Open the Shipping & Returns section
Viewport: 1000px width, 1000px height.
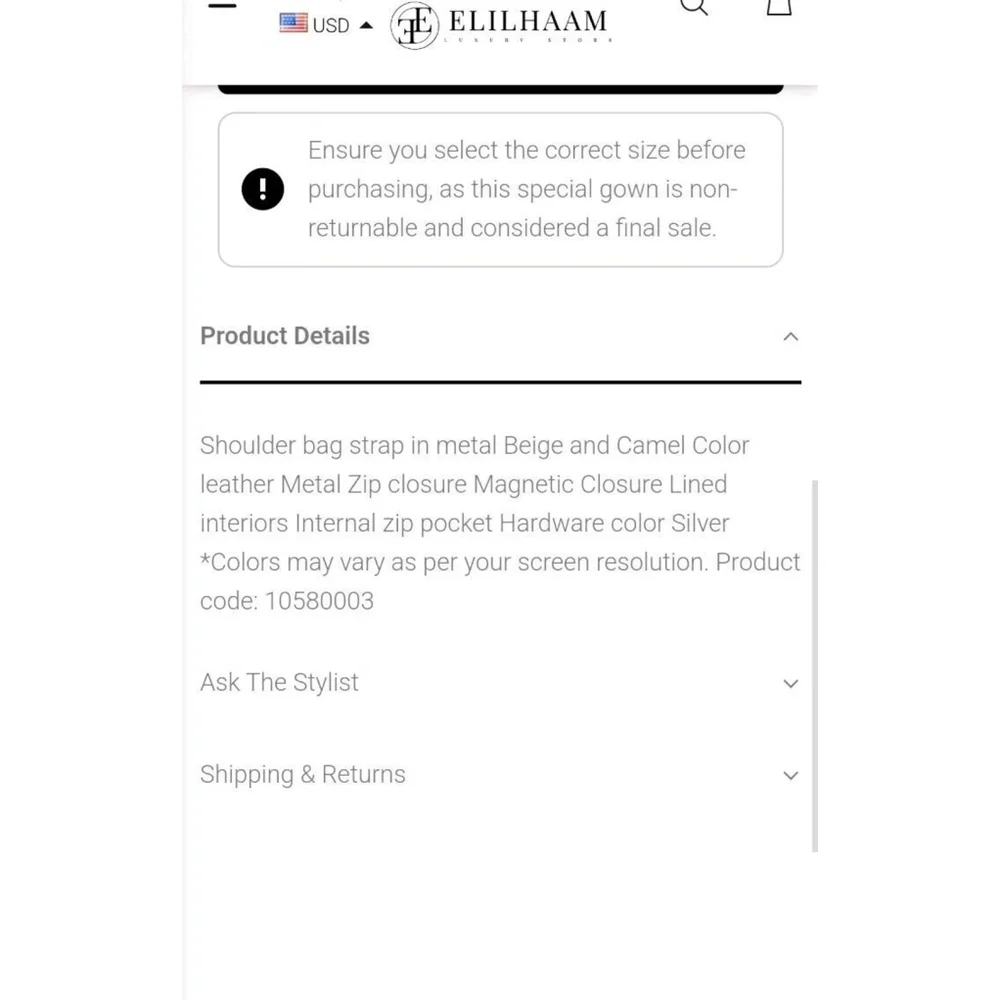pos(501,775)
